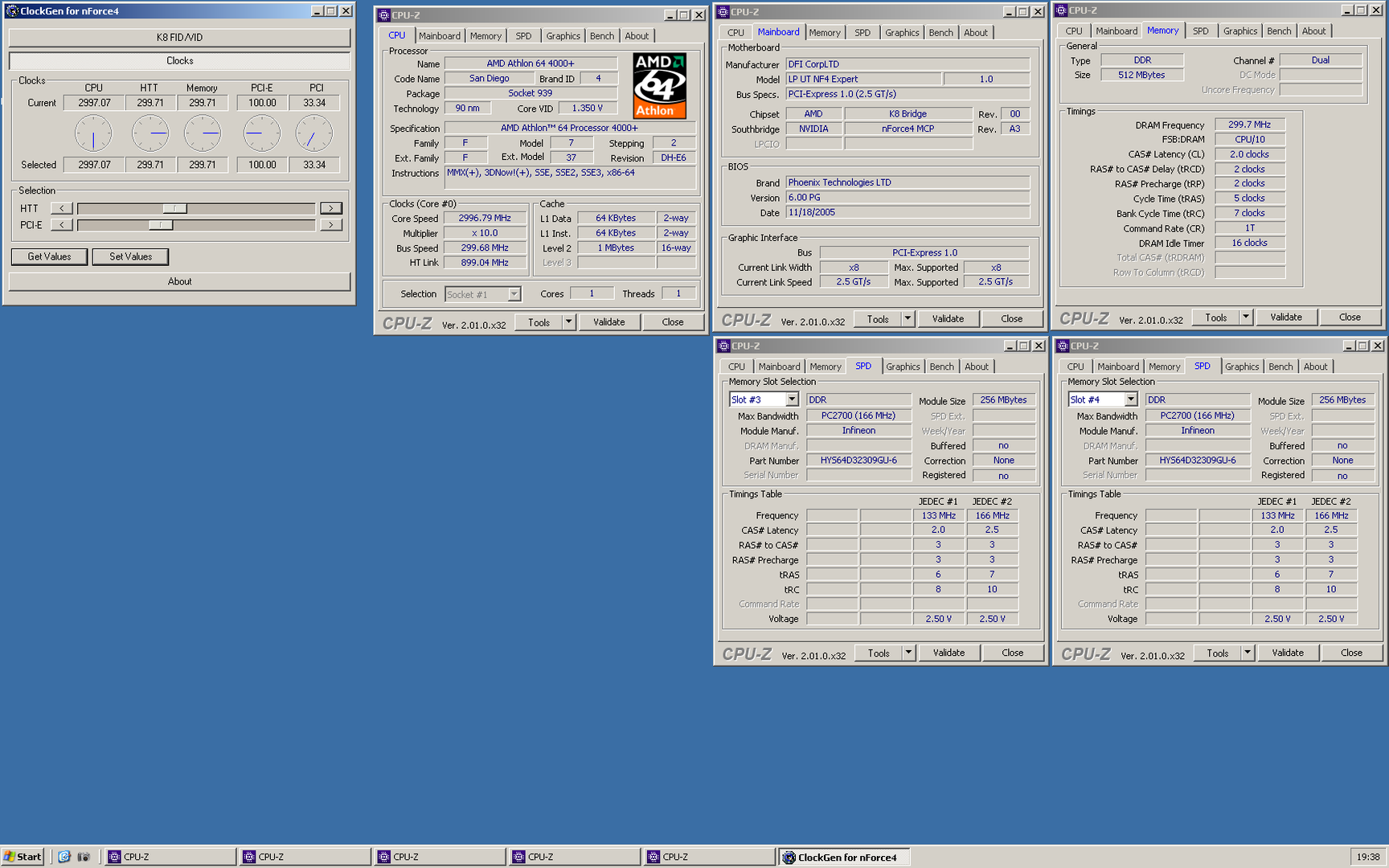1389x868 pixels.
Task: Click the PCI clock dial in ClockGen
Action: click(x=313, y=133)
